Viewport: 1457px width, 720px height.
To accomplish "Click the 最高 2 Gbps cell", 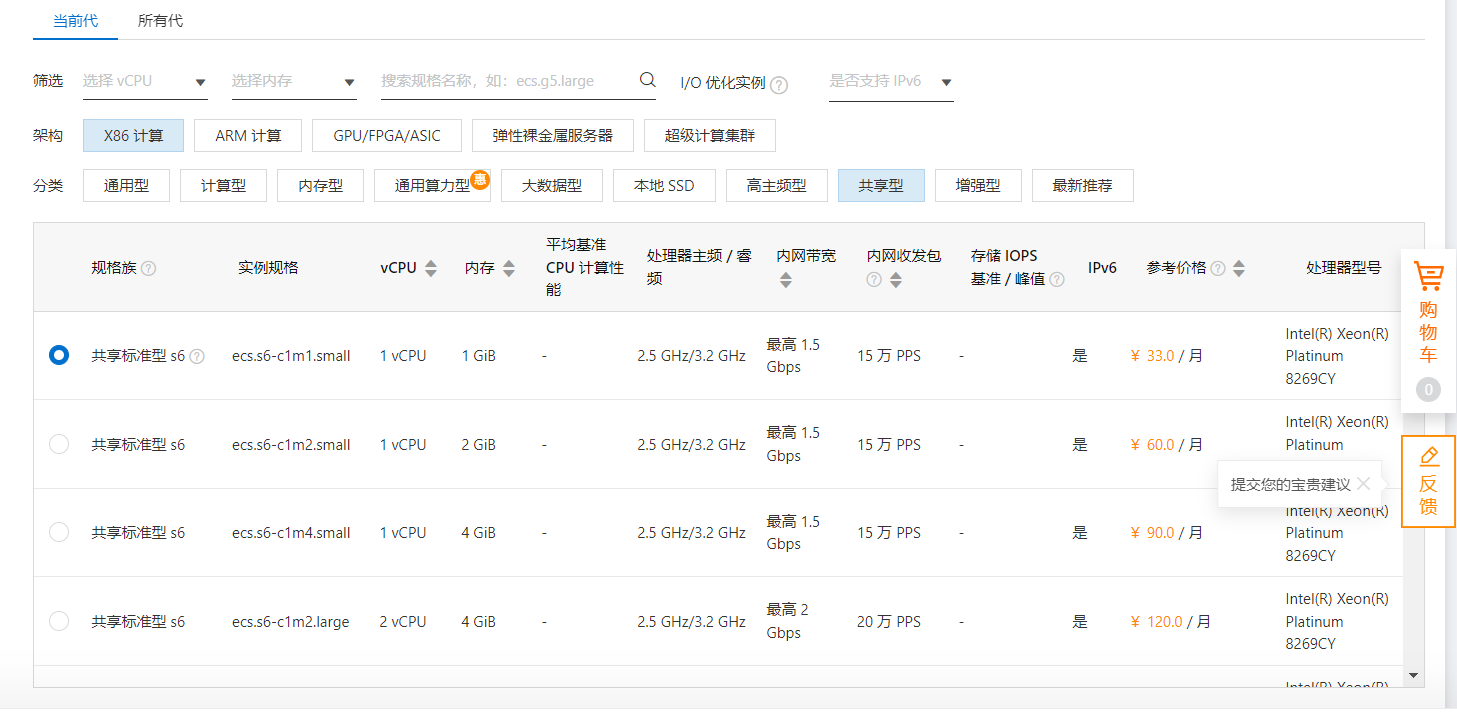I will [788, 621].
